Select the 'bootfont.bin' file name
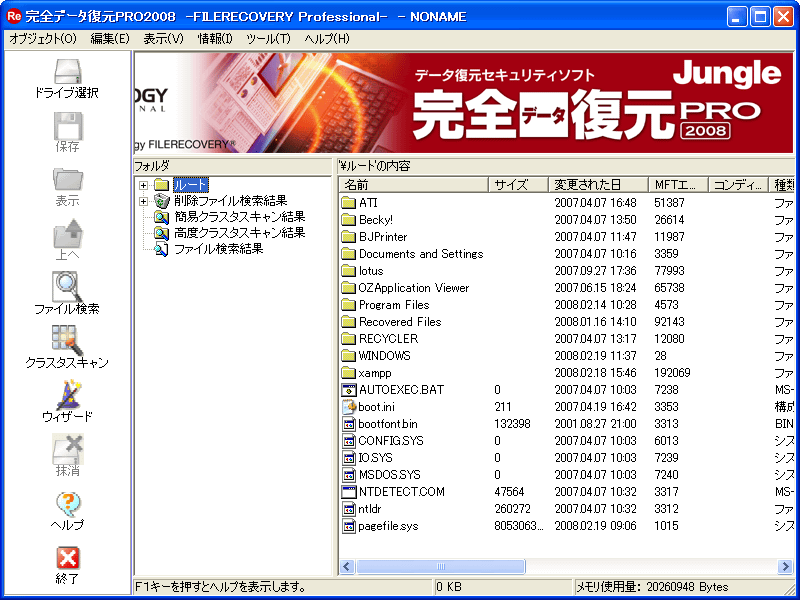This screenshot has height=600, width=800. pos(388,424)
